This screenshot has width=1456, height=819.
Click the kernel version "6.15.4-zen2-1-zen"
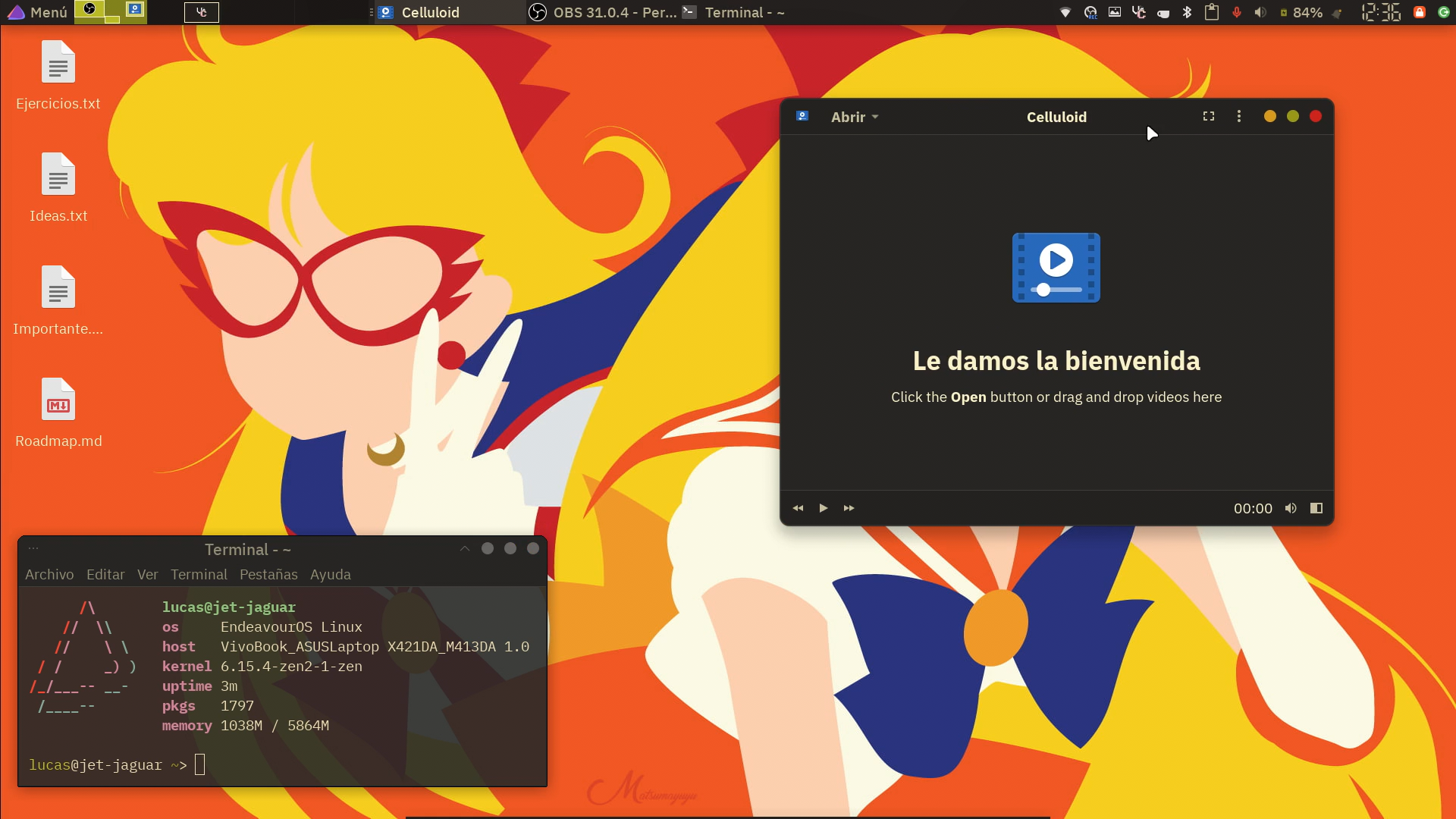click(x=291, y=666)
